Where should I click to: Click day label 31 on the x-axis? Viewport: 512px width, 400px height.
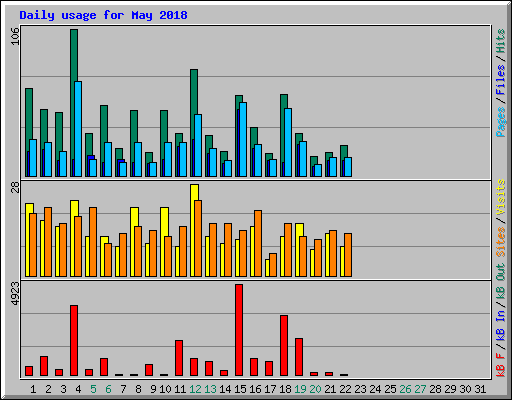(x=480, y=389)
